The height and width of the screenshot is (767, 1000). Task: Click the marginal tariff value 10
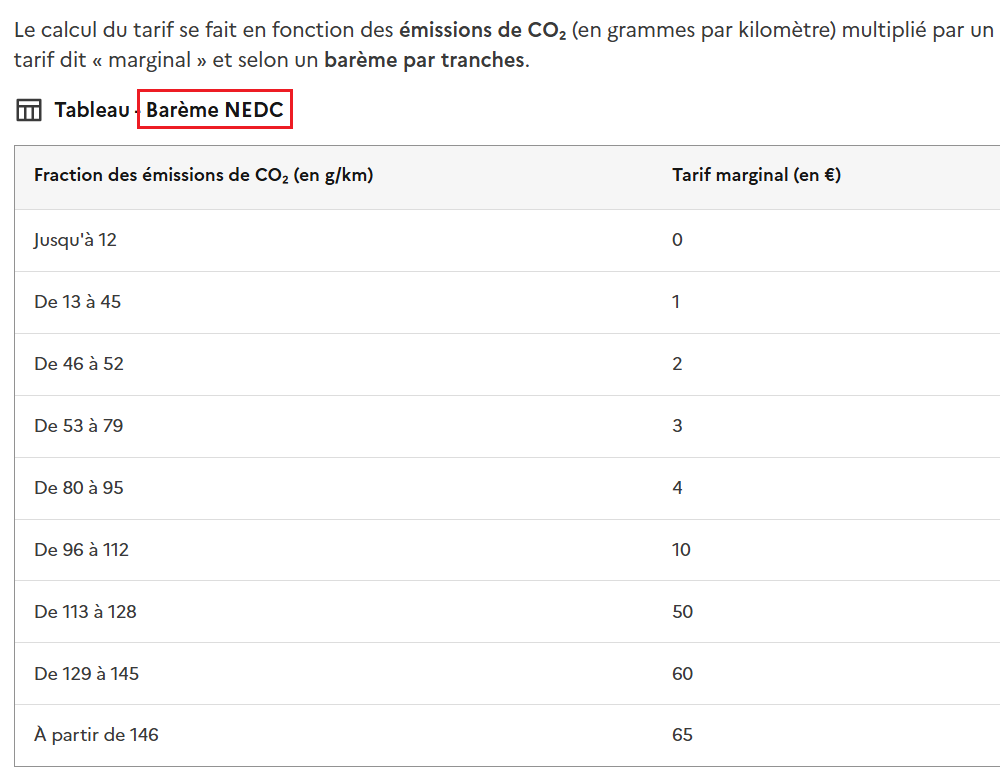point(680,549)
